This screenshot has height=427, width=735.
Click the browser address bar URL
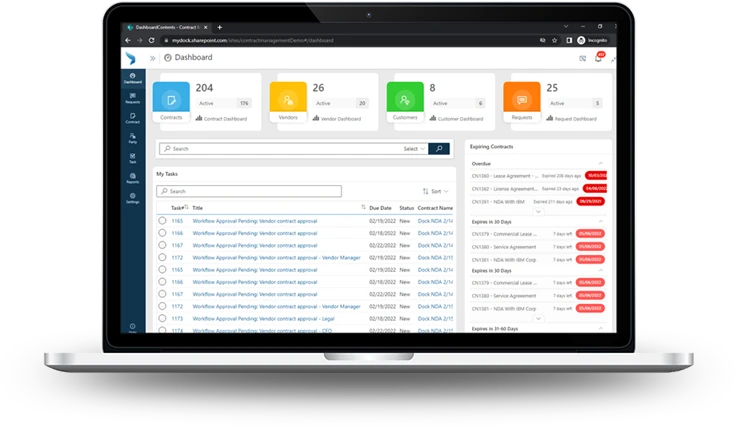(253, 40)
